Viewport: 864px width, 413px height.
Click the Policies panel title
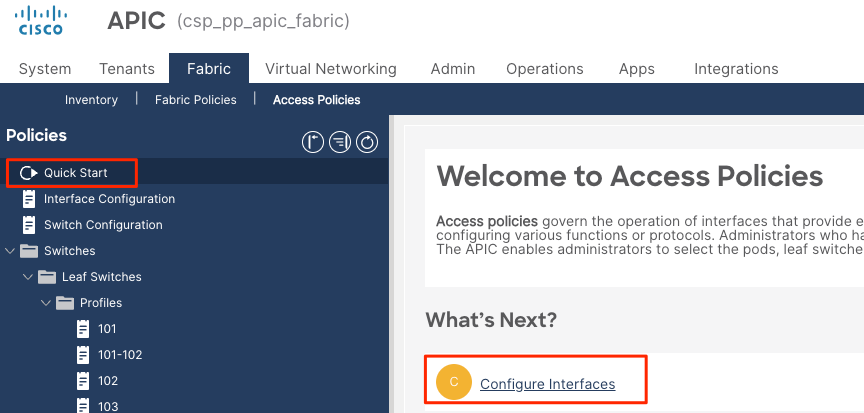(36, 135)
